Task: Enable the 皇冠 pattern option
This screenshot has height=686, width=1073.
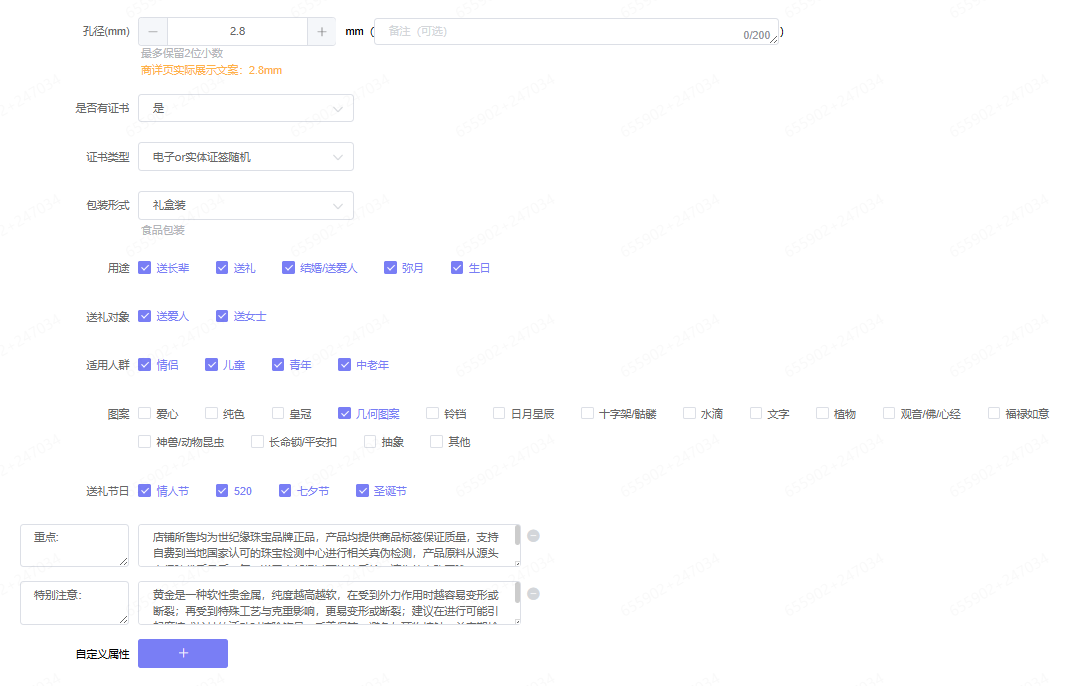Action: 277,413
